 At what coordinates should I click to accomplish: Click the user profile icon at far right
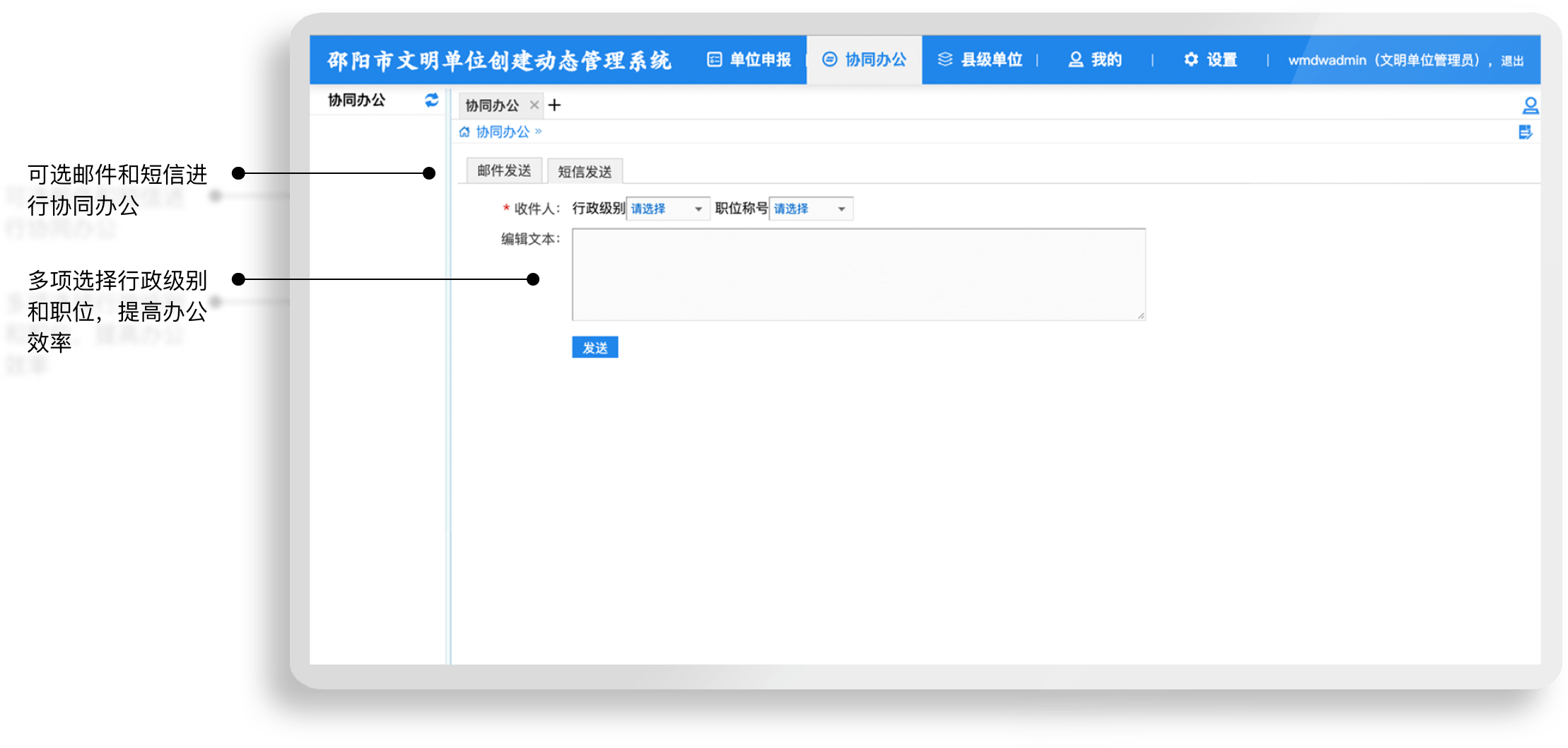pos(1530,106)
